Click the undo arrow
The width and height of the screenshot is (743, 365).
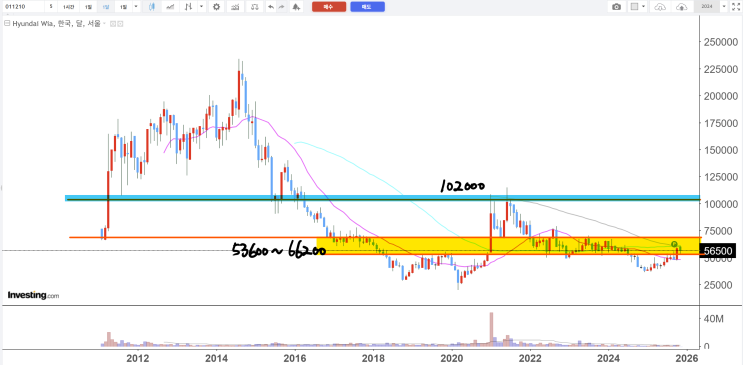point(271,7)
